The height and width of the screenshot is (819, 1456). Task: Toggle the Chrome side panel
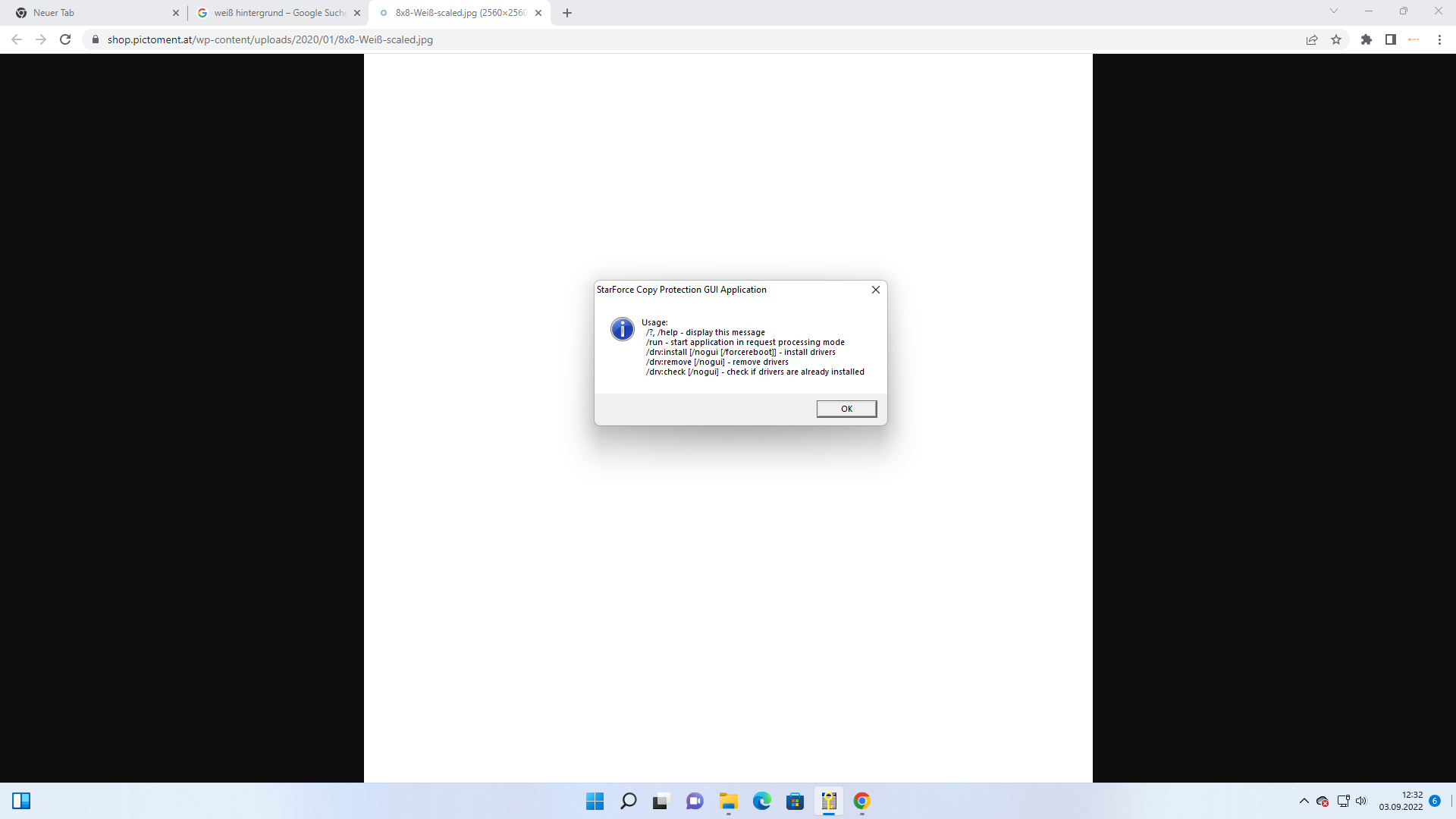(x=1391, y=39)
